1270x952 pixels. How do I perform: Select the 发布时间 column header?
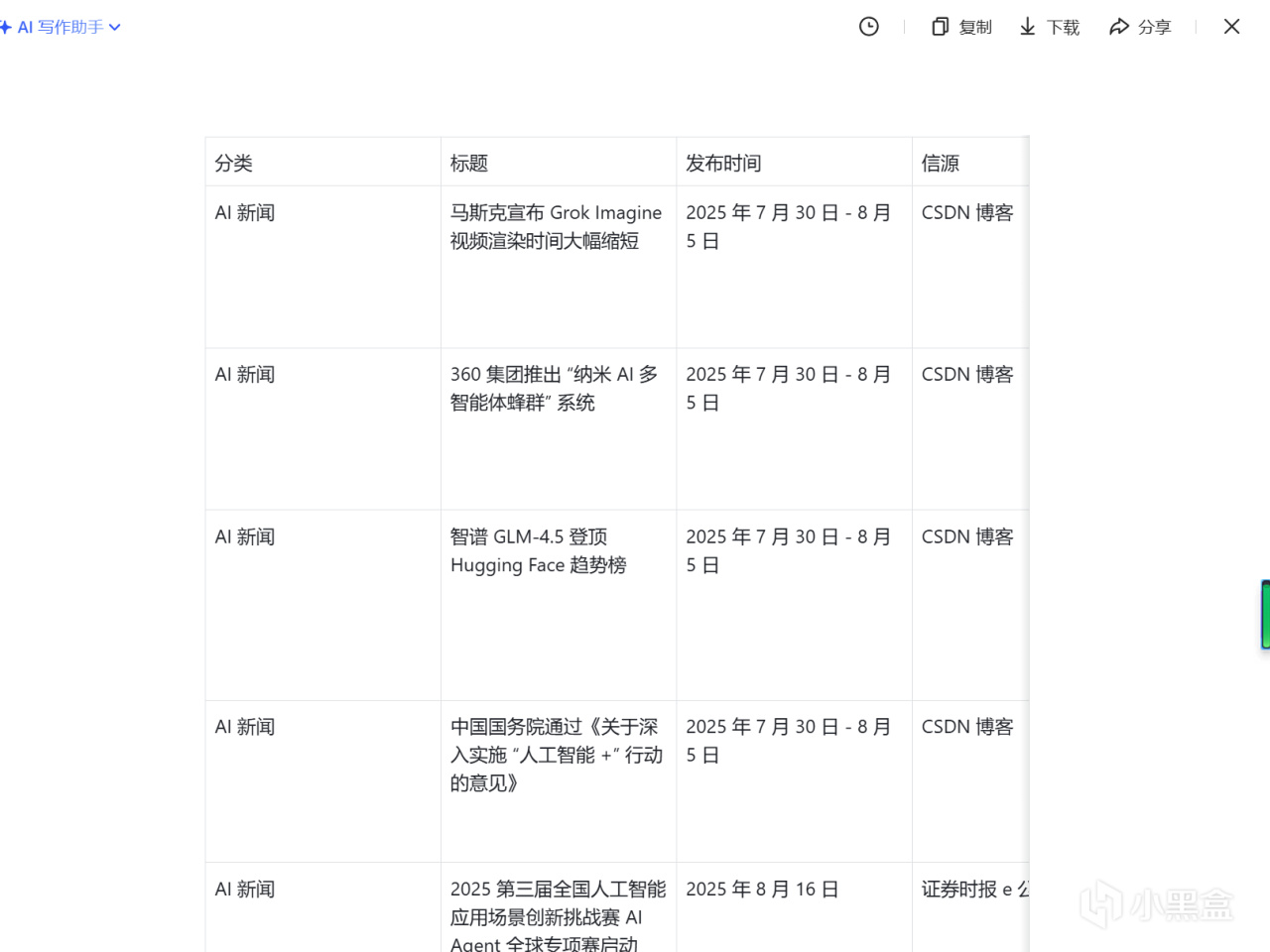pyautogui.click(x=794, y=162)
